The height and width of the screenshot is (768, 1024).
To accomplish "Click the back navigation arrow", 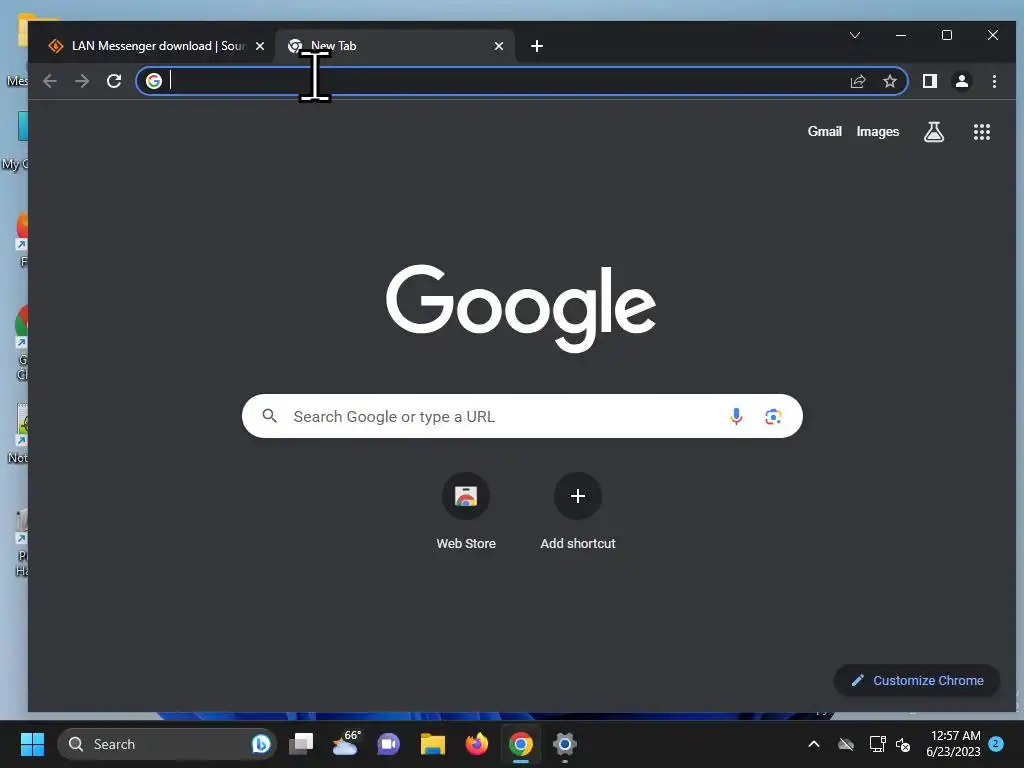I will pos(50,81).
